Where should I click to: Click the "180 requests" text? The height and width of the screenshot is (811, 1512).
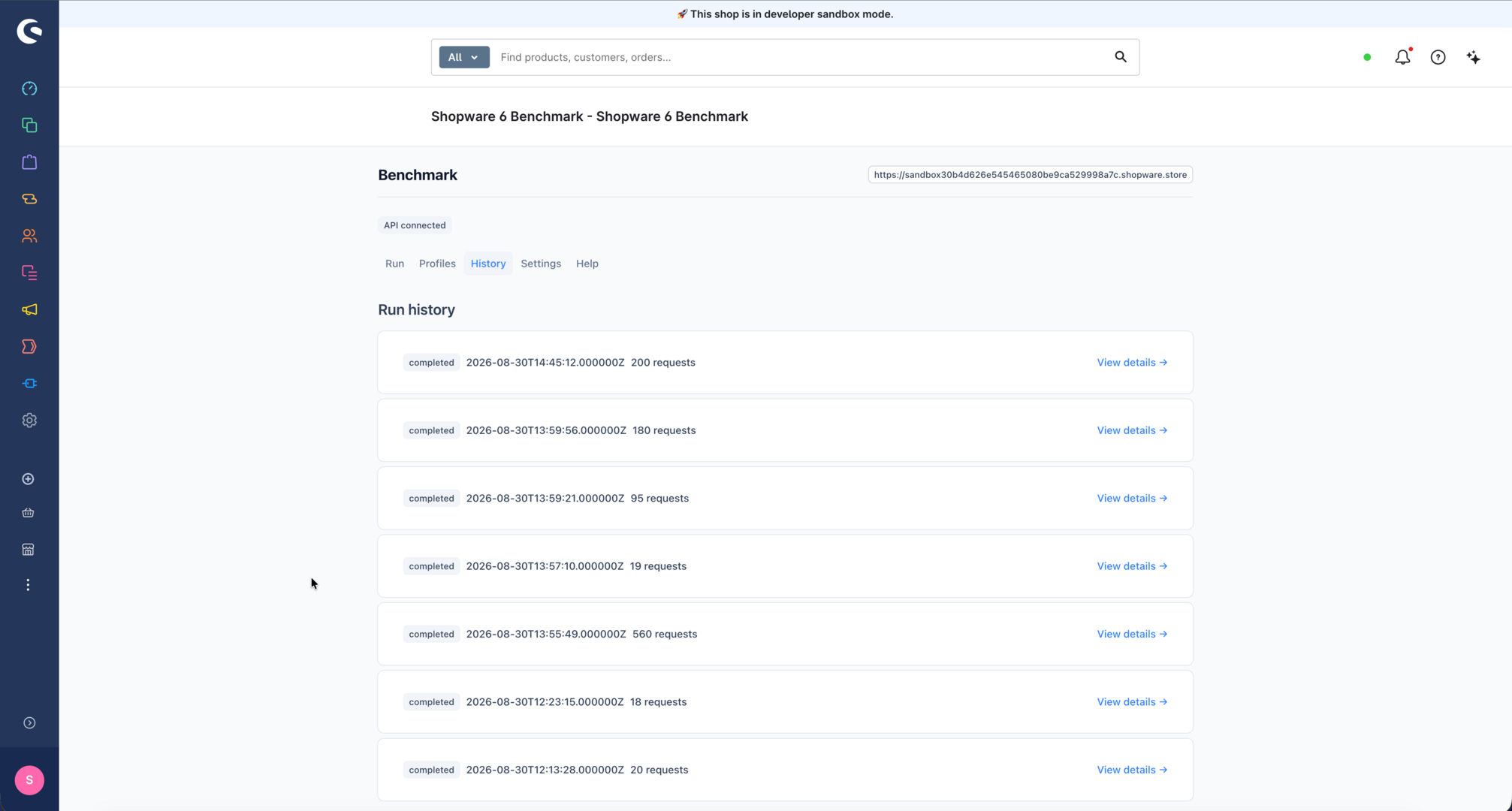(664, 430)
